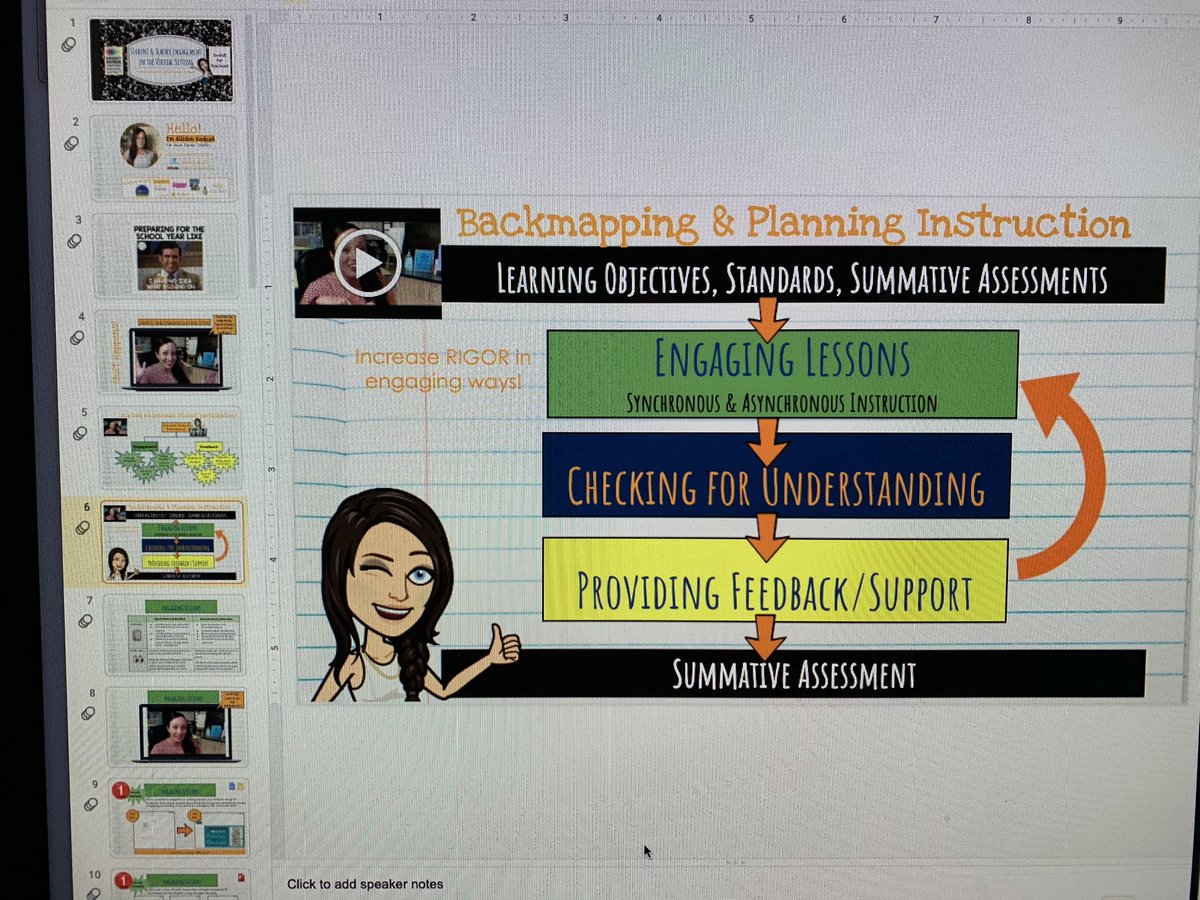Screen dimensions: 1200x900
Task: Select the black 'Summative Assessment' bar
Action: (793, 673)
